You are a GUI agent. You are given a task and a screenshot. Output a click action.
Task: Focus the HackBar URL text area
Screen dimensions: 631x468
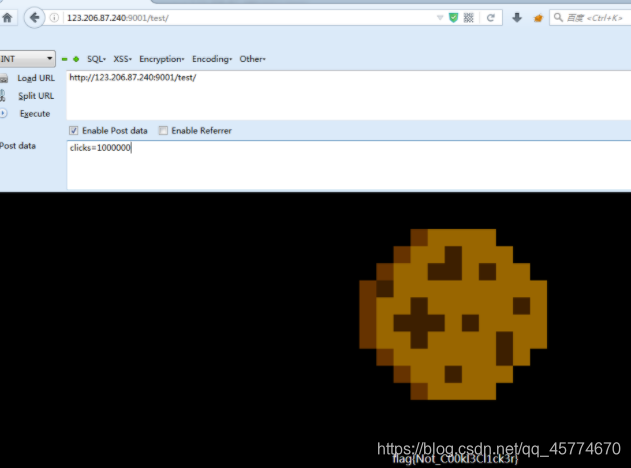[348, 95]
